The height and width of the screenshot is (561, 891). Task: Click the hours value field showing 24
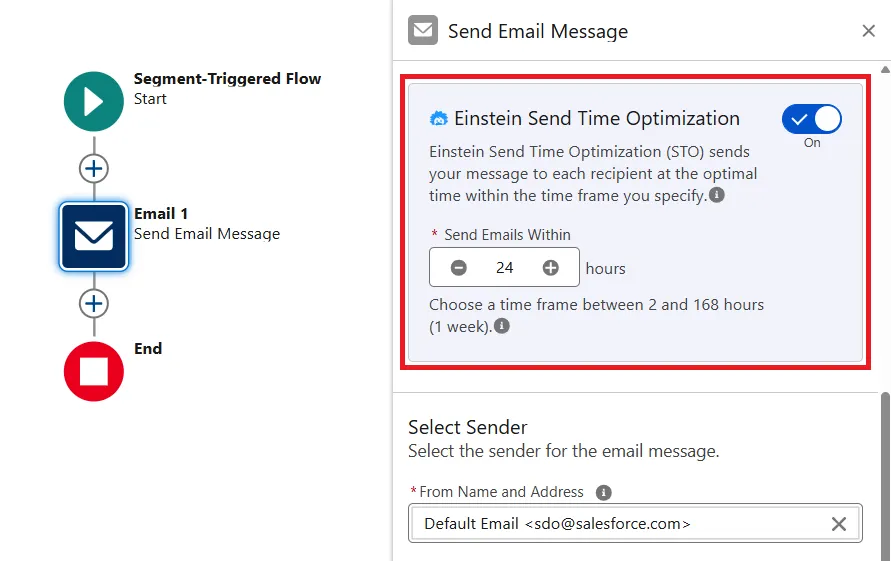[504, 268]
